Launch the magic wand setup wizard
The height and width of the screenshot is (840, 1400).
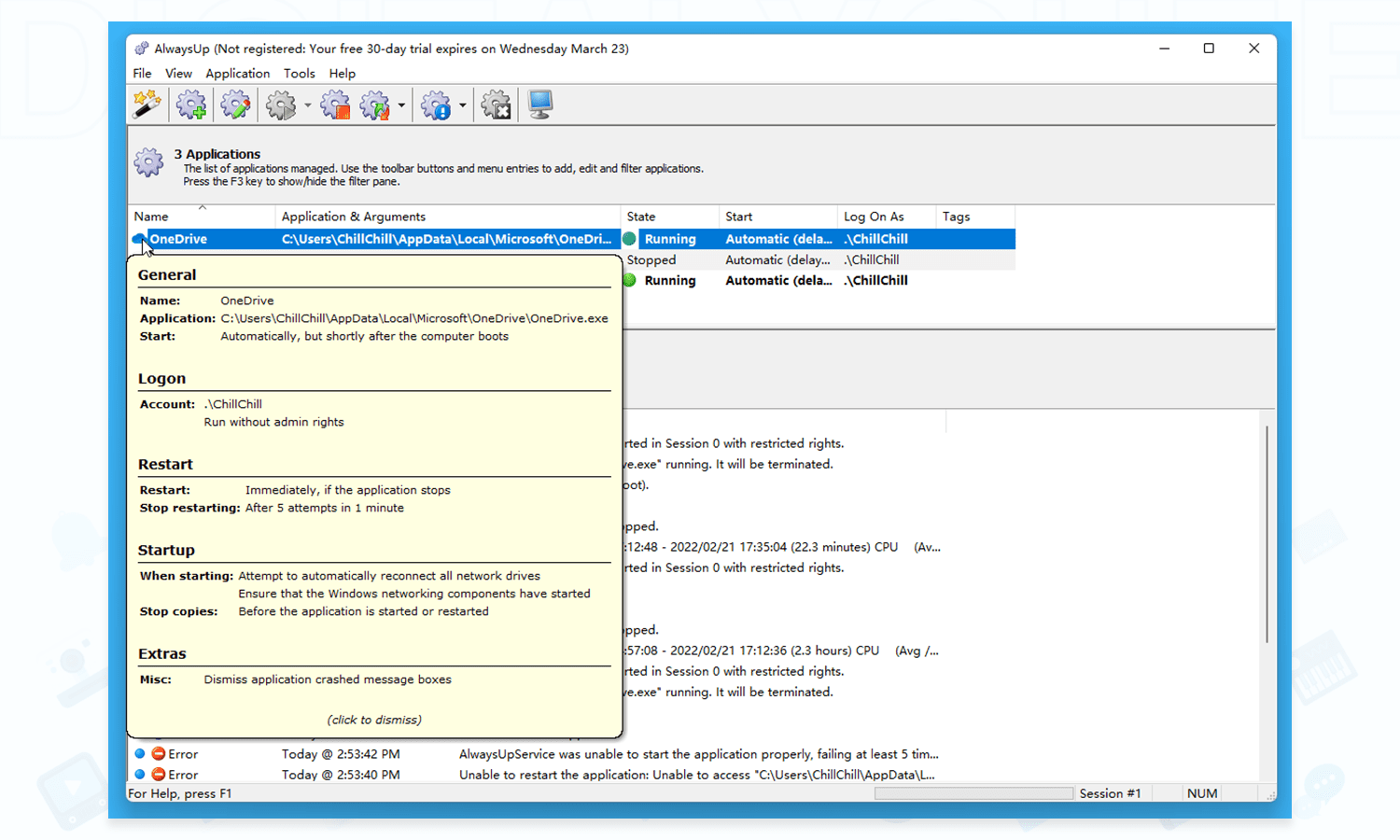click(147, 105)
